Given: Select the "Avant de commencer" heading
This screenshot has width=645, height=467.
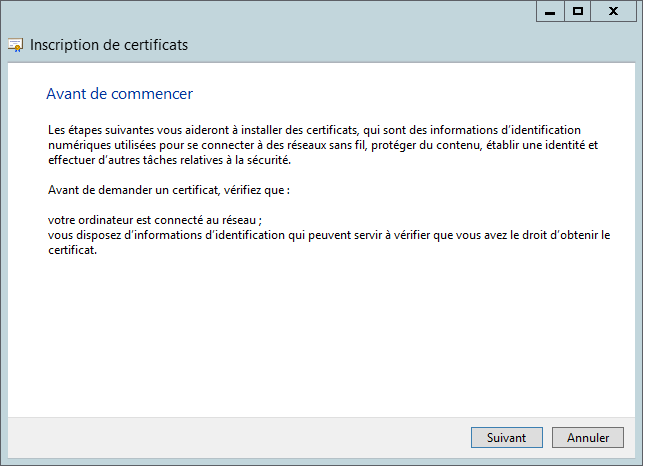Looking at the screenshot, I should [x=119, y=94].
